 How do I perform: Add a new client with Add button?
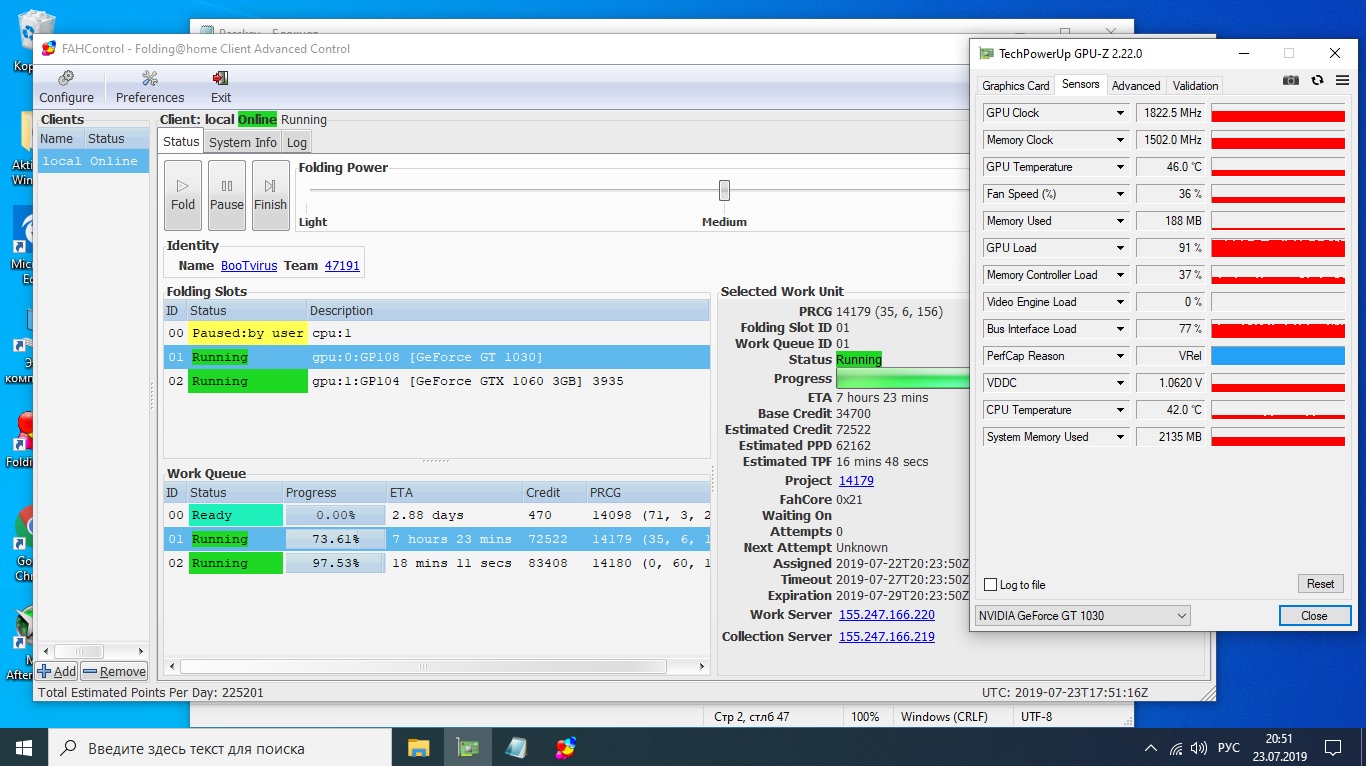click(56, 672)
